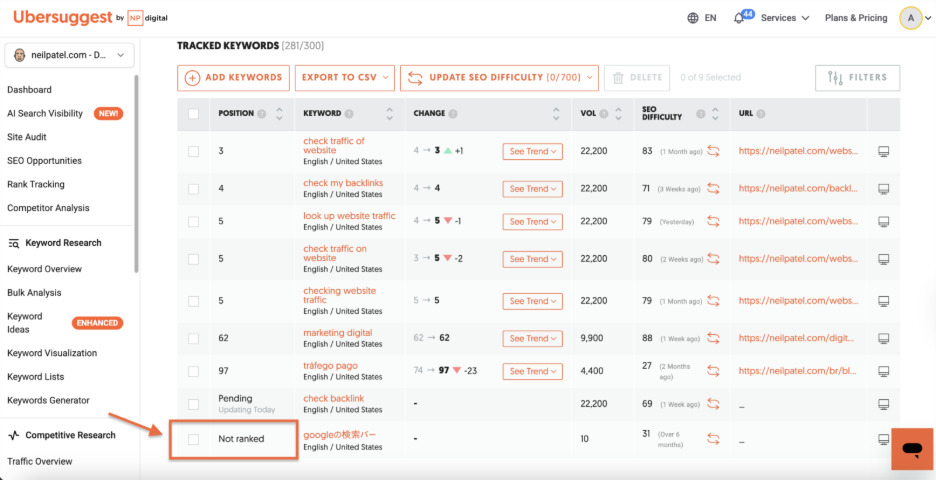Refresh SEO difficulty for check backlink
This screenshot has width=936, height=480.
pyautogui.click(x=713, y=404)
